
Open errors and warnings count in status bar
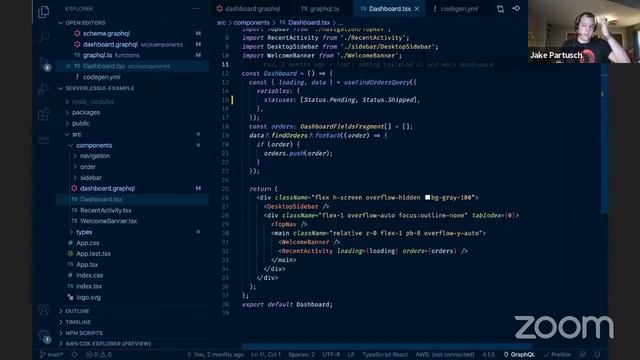click(98, 355)
